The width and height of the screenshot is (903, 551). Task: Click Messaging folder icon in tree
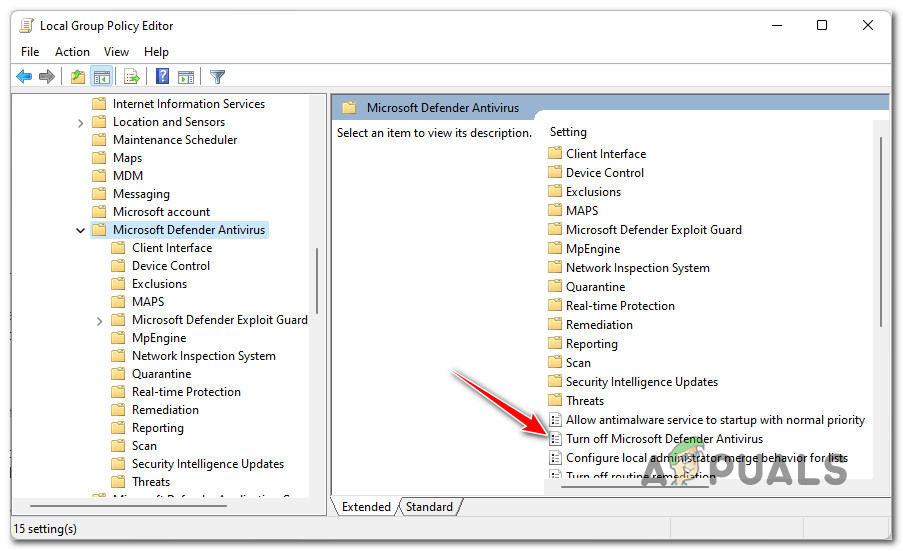pyautogui.click(x=100, y=193)
